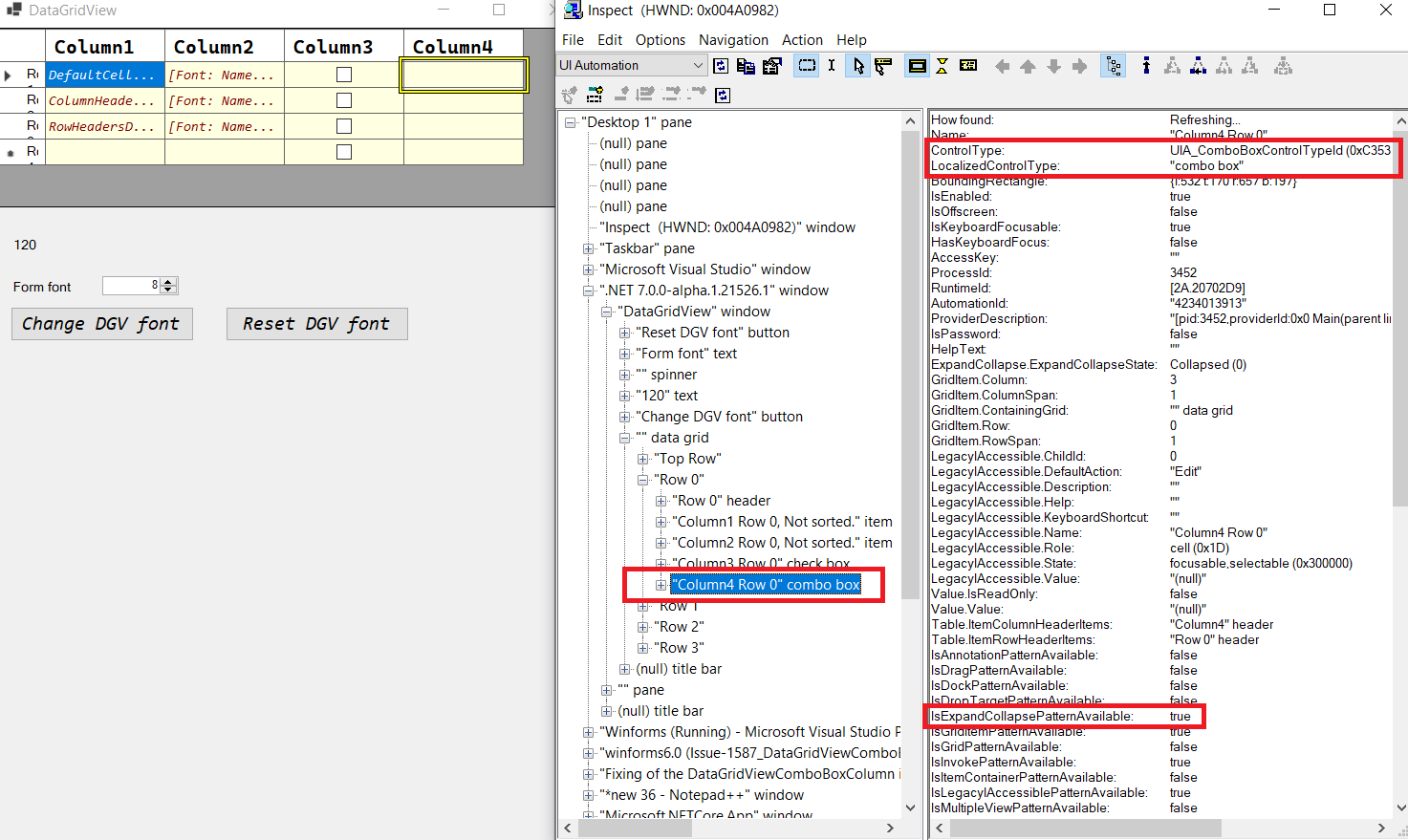Select "Column4 Row 0" combo box tree item
This screenshot has height=840, width=1408.
pyautogui.click(x=766, y=585)
